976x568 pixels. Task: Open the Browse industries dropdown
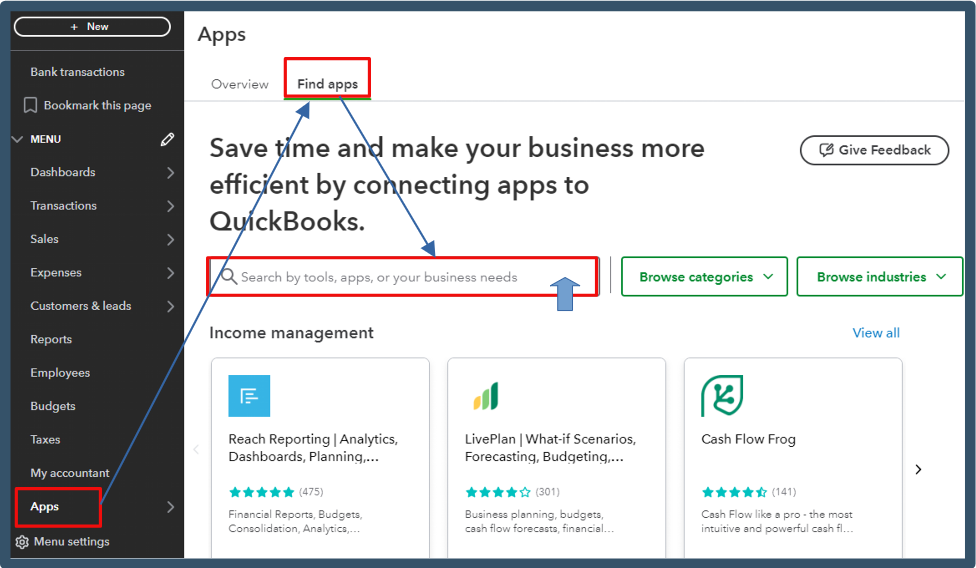880,277
